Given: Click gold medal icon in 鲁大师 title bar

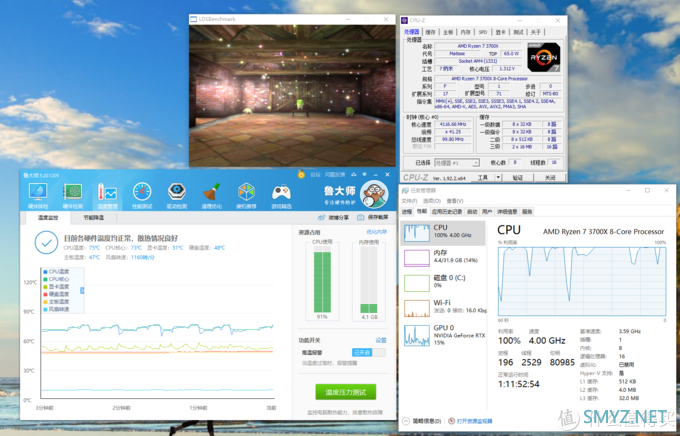Looking at the screenshot, I should (x=301, y=174).
